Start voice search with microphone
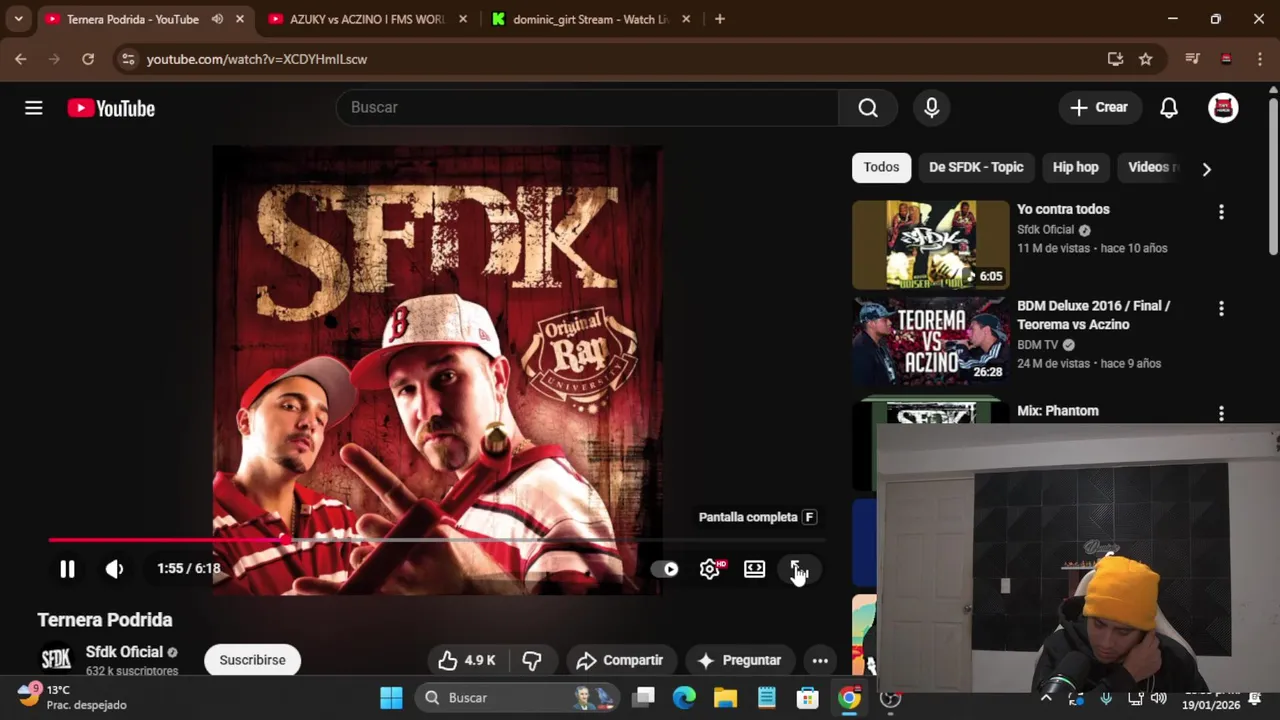 point(932,107)
